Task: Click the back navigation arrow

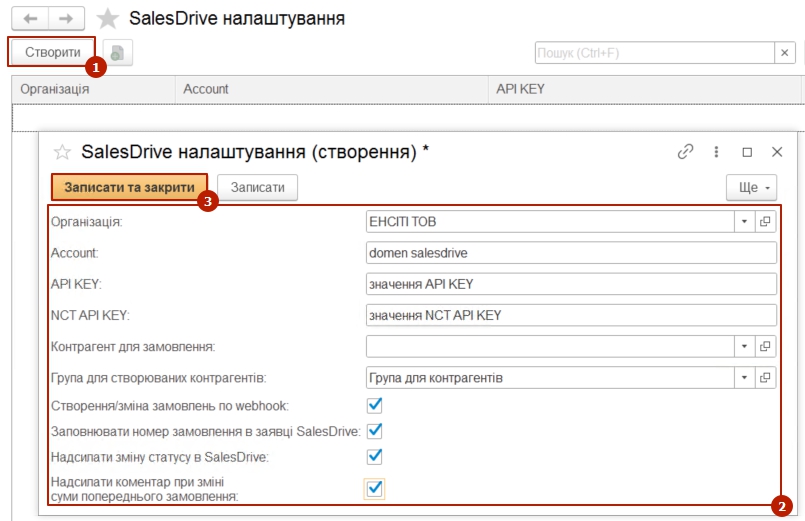Action: (29, 19)
